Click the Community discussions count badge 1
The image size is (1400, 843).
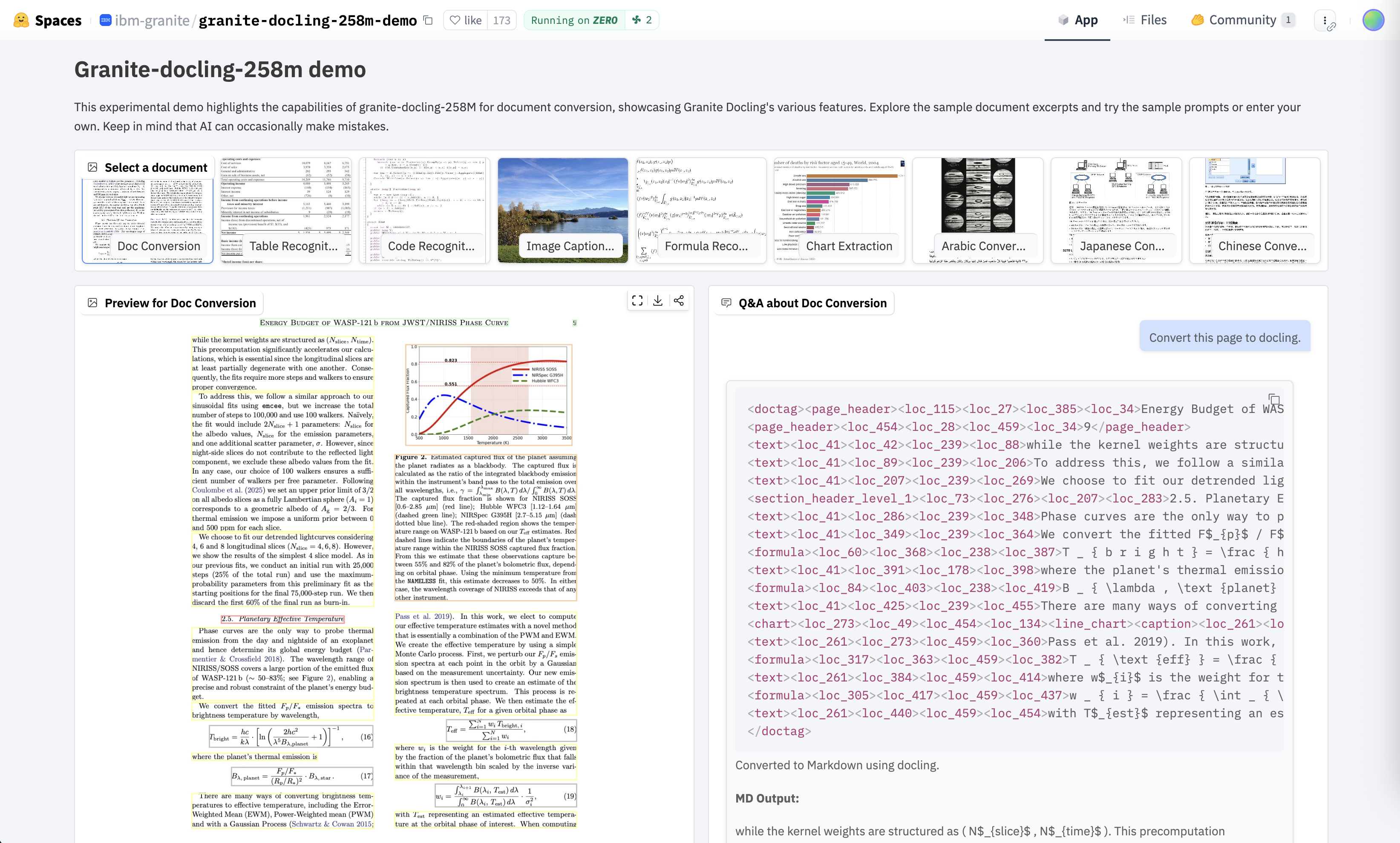1288,20
